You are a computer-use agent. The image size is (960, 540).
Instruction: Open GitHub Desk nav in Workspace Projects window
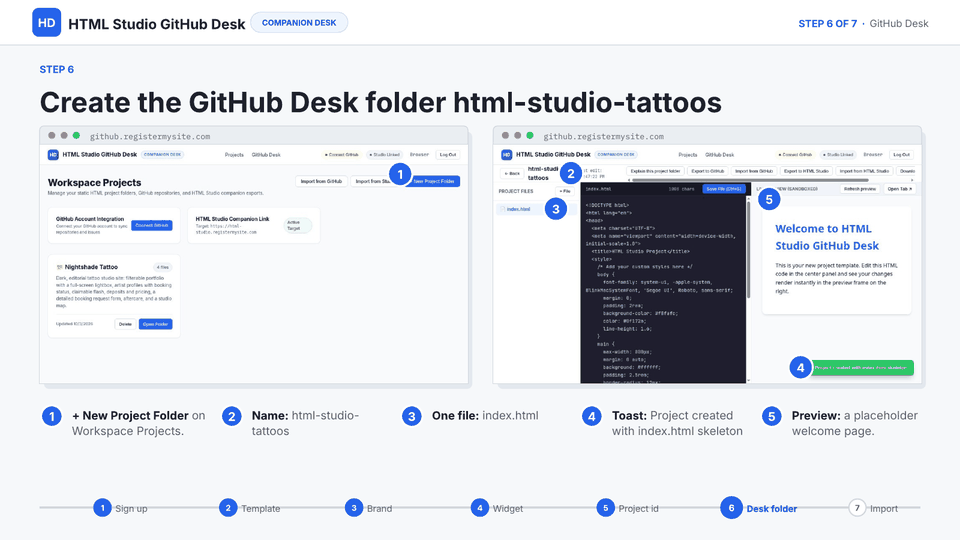pos(266,155)
